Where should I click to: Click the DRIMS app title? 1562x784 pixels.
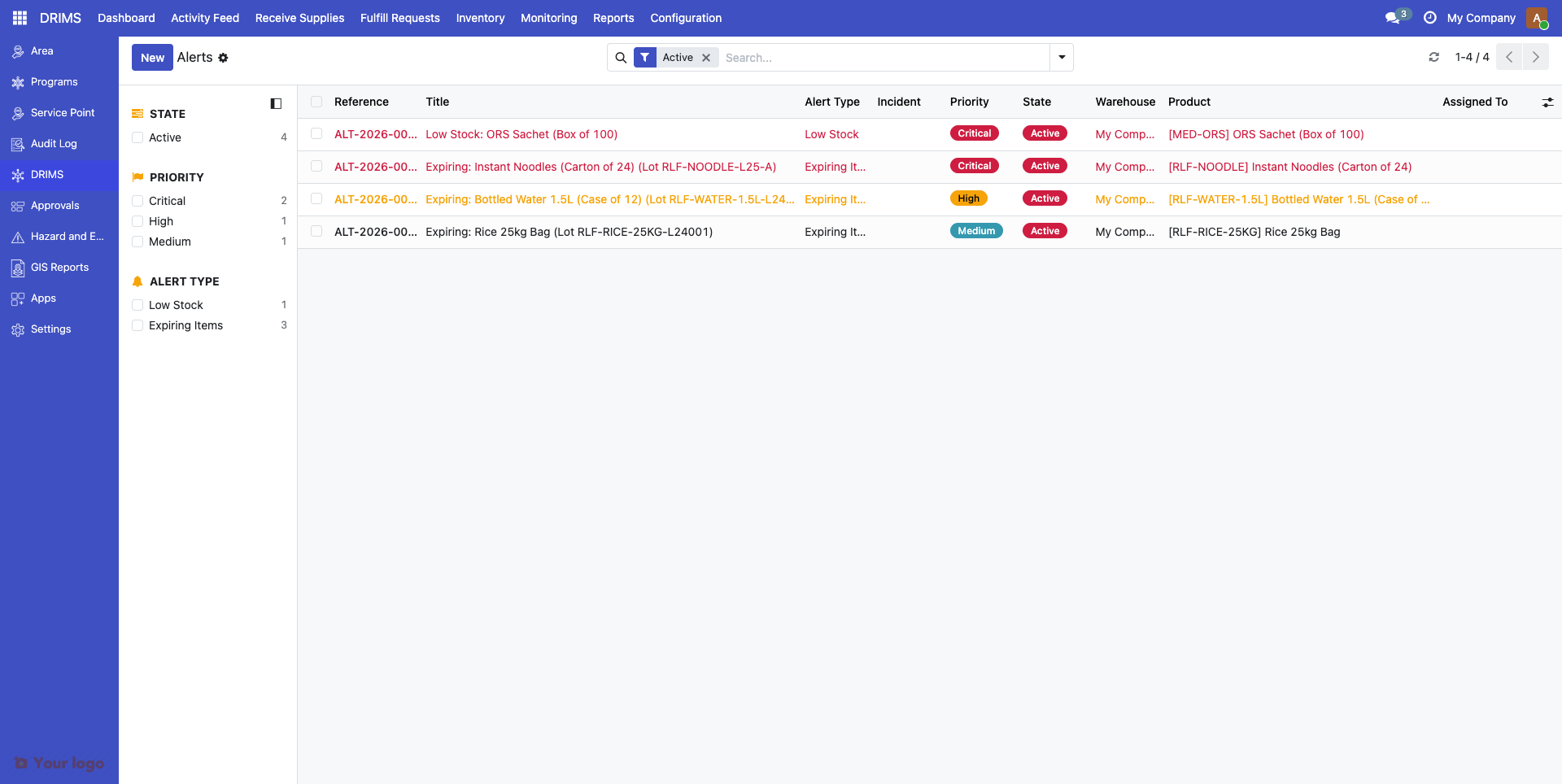[60, 18]
